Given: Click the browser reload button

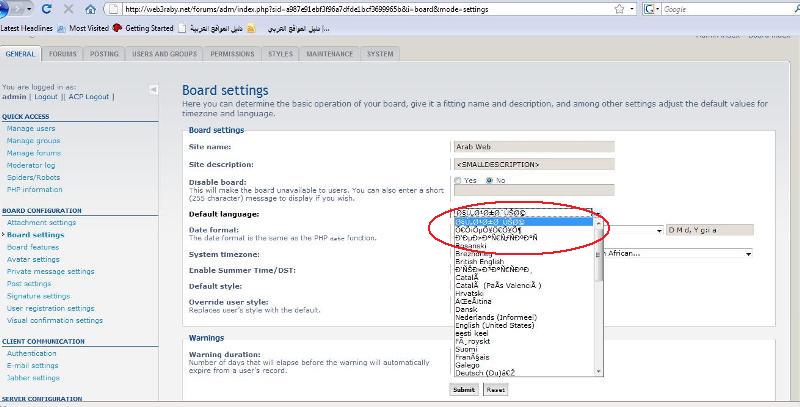Looking at the screenshot, I should 46,9.
